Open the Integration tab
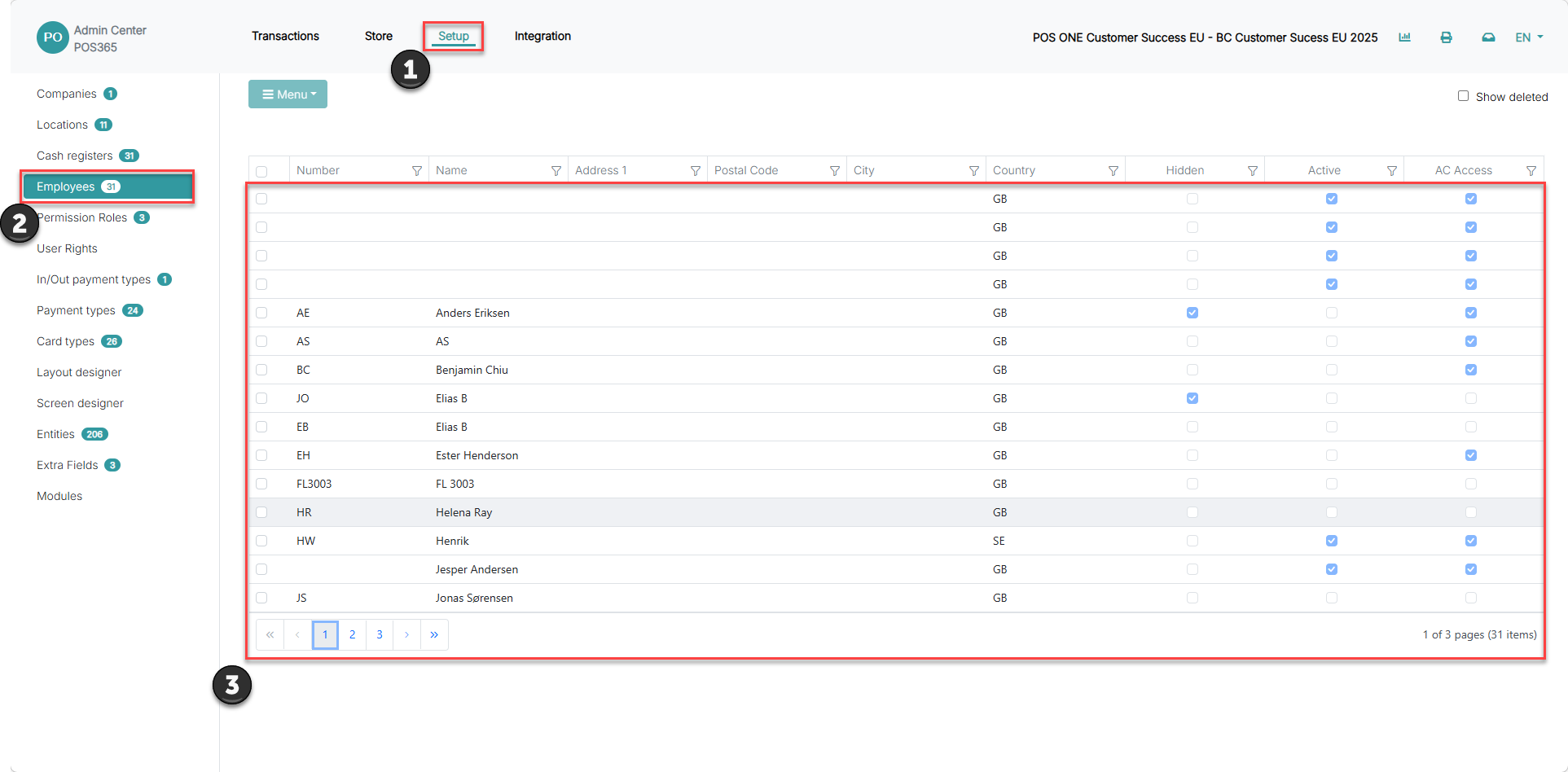The image size is (1568, 772). (542, 36)
